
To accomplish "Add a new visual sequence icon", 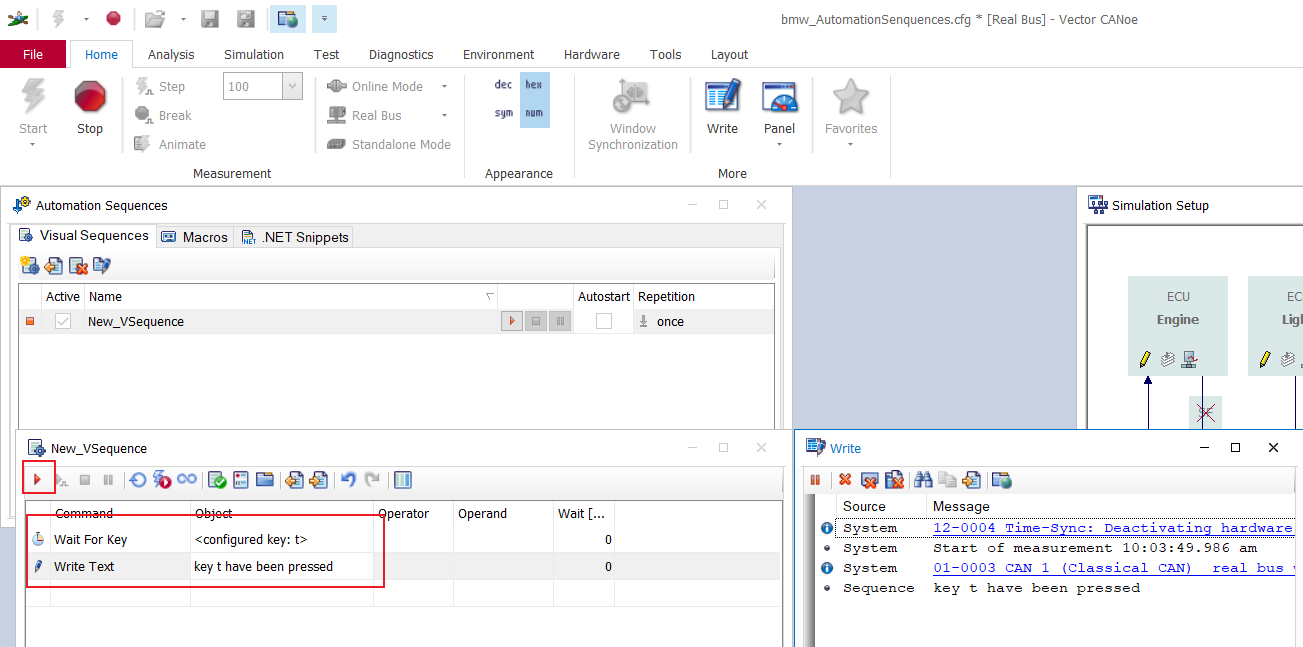I will point(30,265).
